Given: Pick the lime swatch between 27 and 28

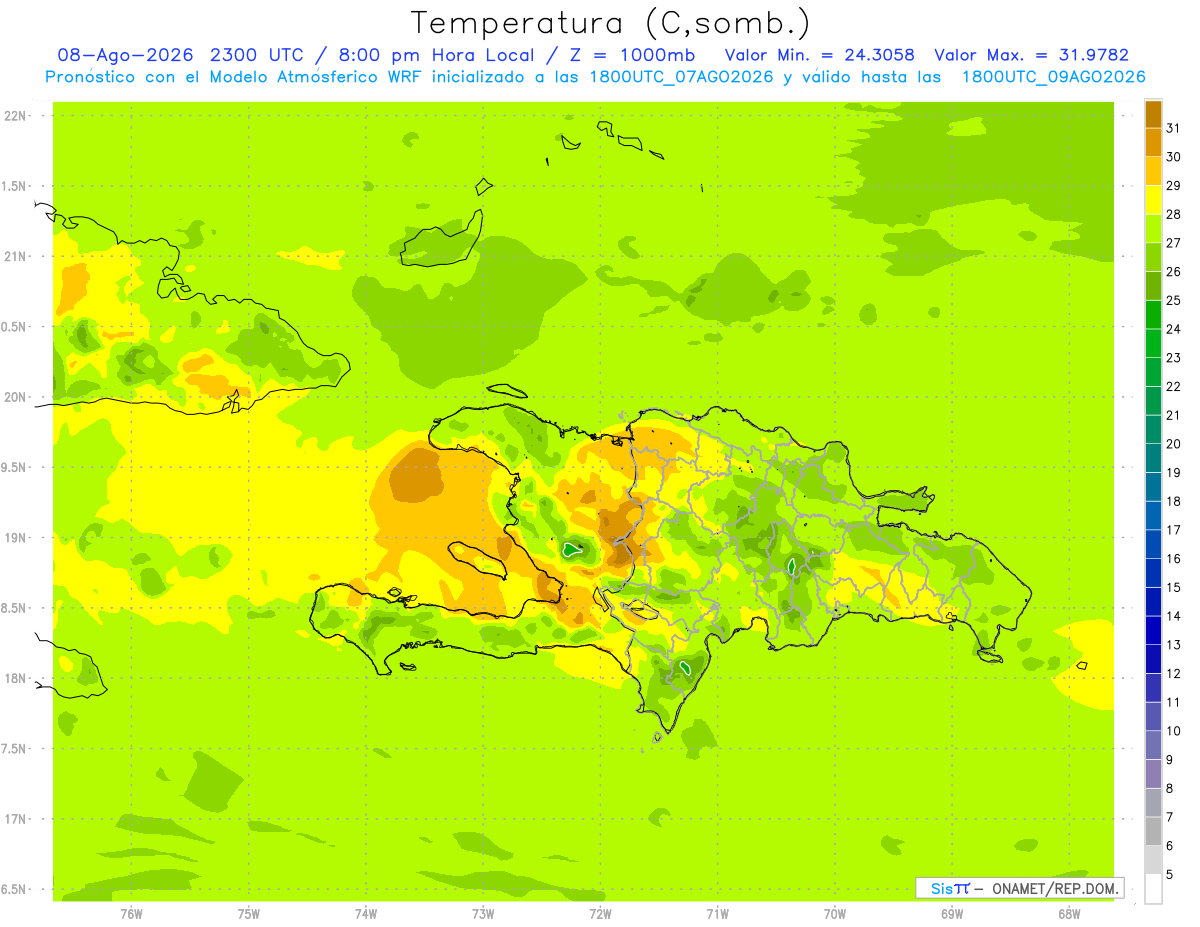Looking at the screenshot, I should pos(1154,228).
